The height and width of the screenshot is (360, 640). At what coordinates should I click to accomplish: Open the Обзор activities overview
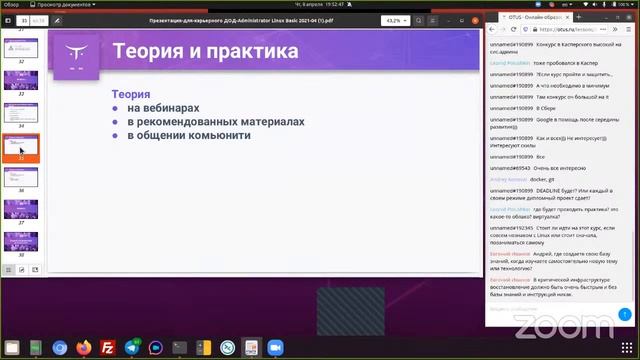11,4
